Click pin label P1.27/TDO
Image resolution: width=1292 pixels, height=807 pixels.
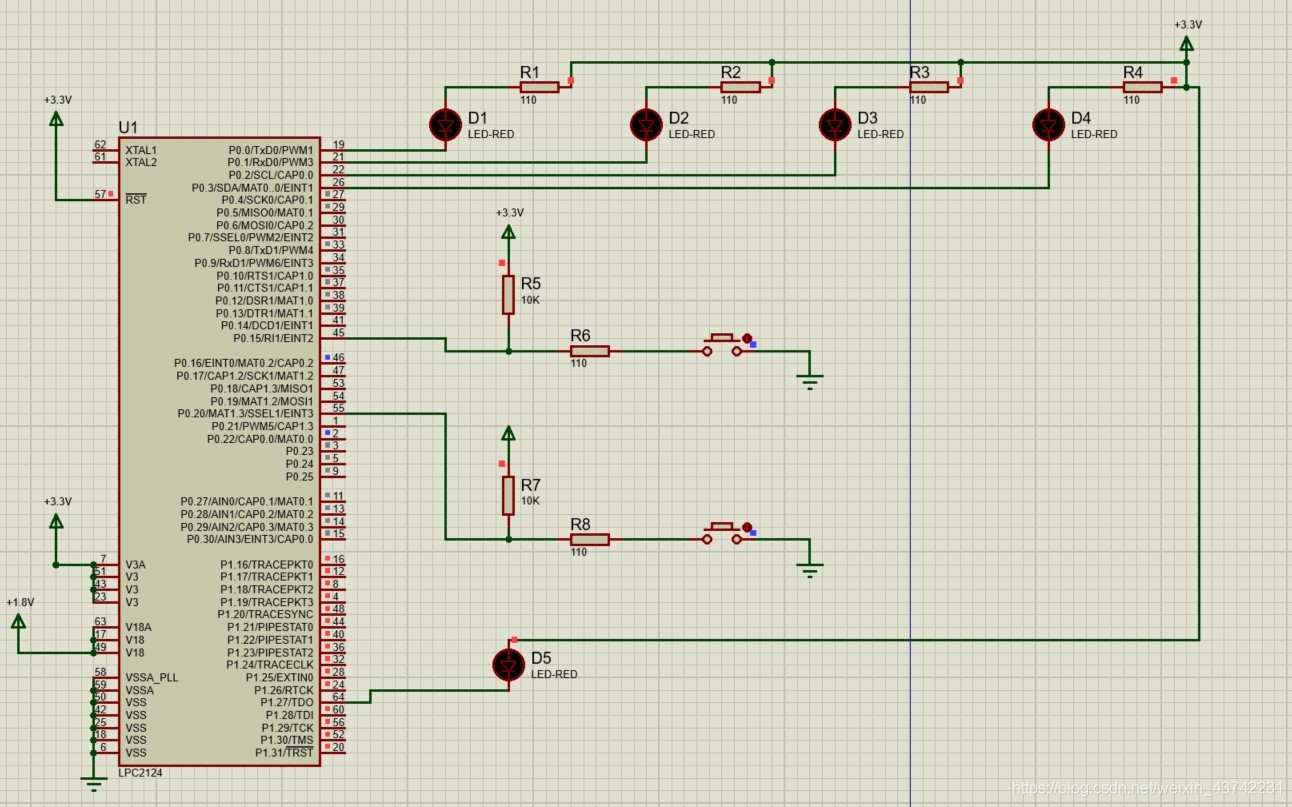pyautogui.click(x=287, y=702)
